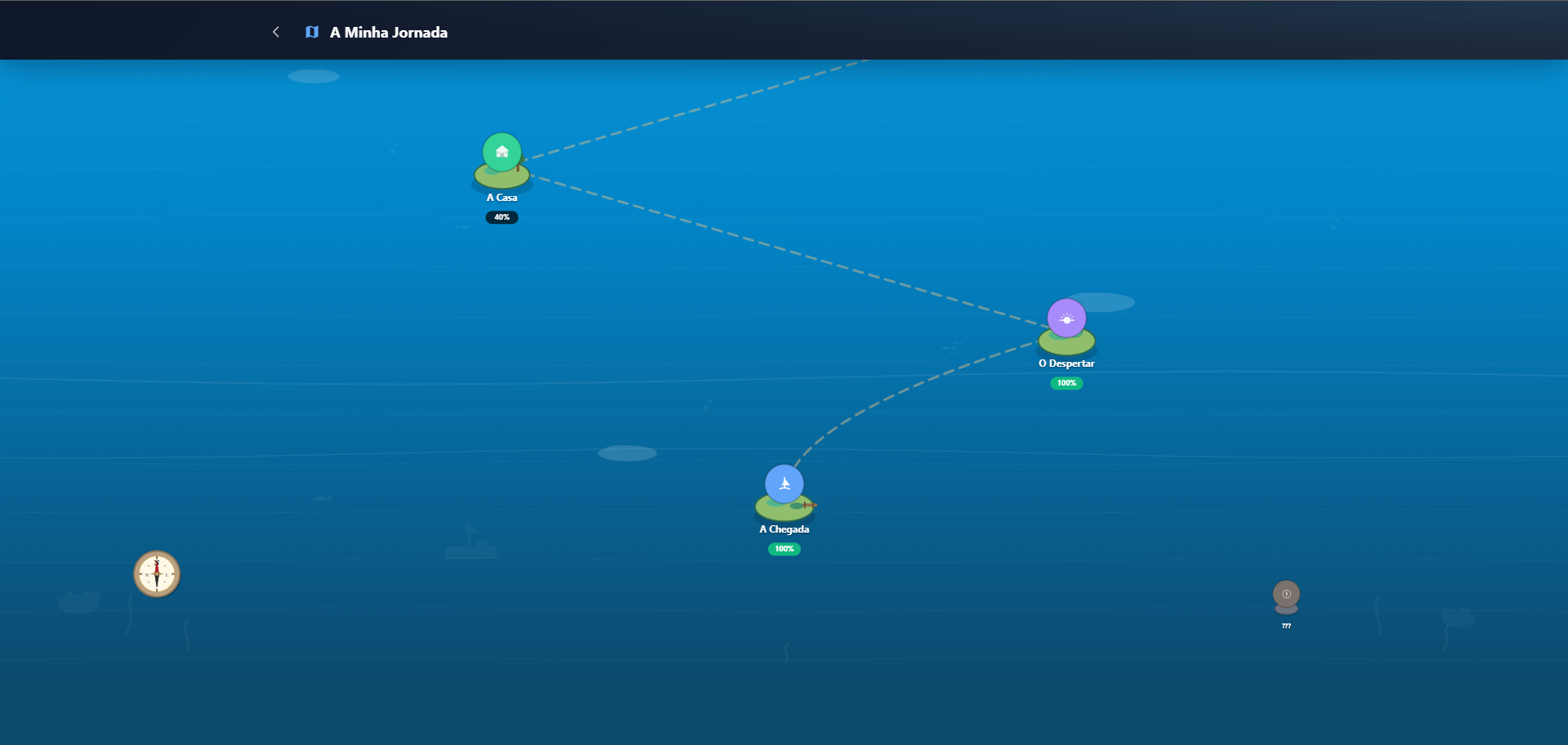Image resolution: width=1568 pixels, height=745 pixels.
Task: Click dashed path between A Casa and O Despertar
Action: pos(784,248)
